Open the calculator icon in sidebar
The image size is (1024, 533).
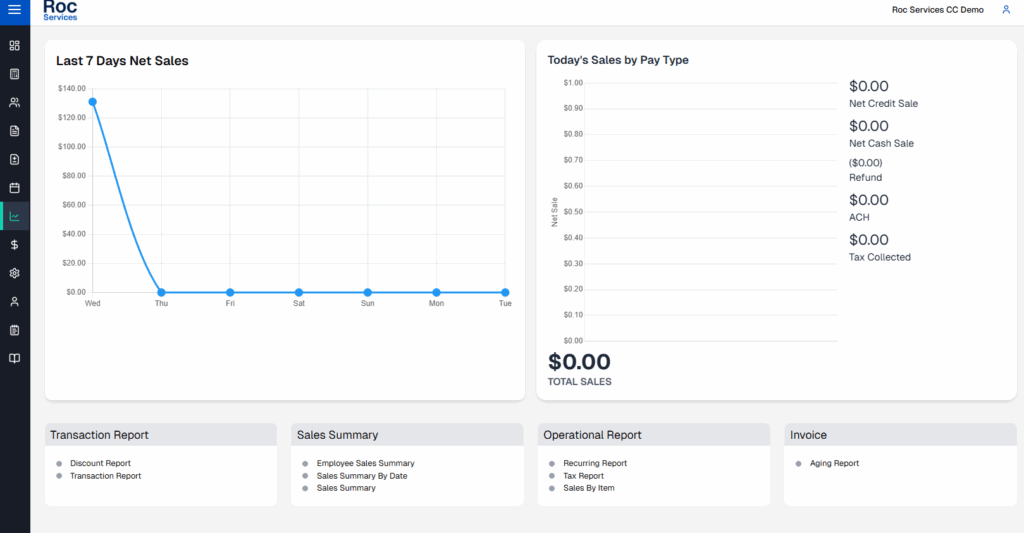click(x=14, y=74)
